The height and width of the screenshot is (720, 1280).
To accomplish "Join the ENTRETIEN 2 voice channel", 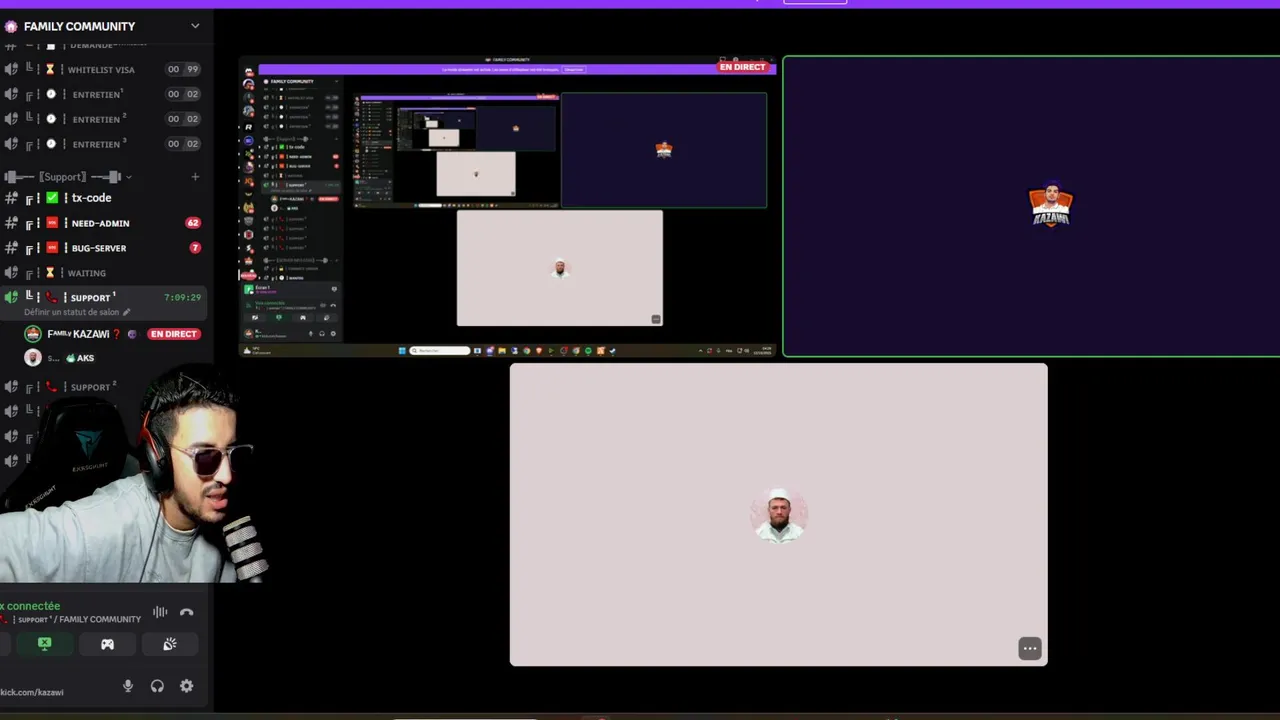I will 104,119.
